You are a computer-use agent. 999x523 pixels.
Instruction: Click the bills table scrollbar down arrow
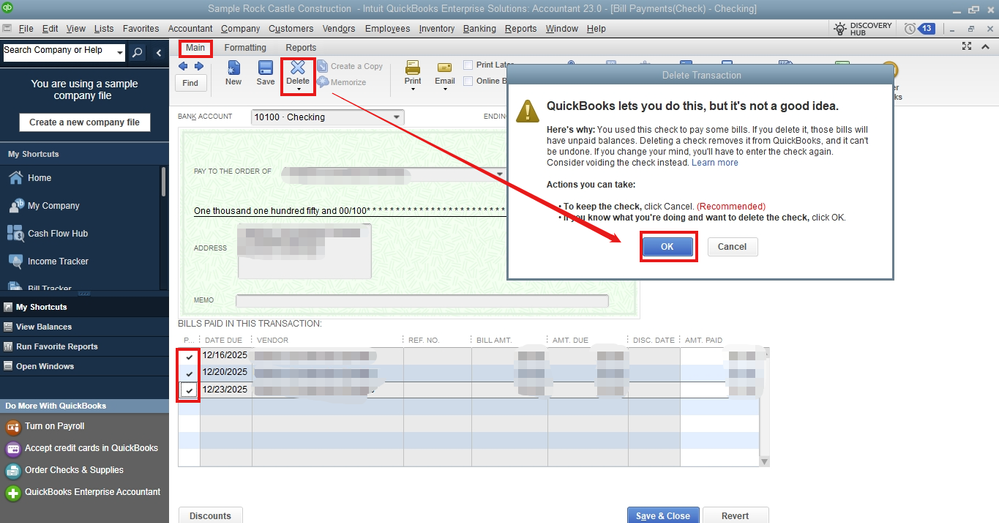click(764, 461)
